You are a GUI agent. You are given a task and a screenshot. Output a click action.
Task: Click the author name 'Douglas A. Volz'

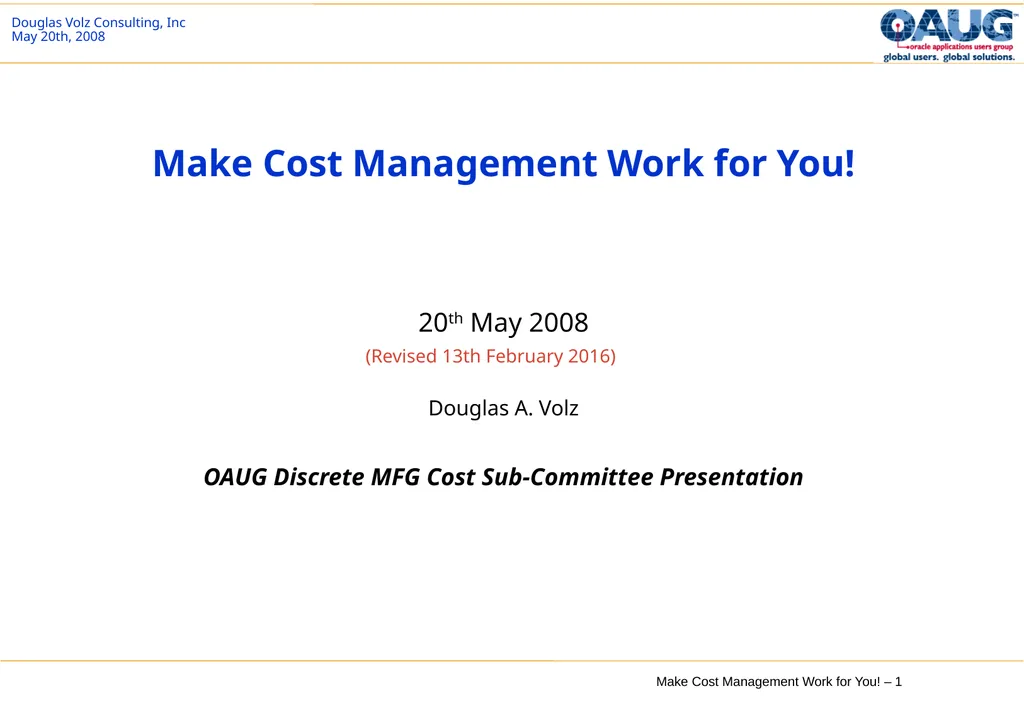coord(504,408)
